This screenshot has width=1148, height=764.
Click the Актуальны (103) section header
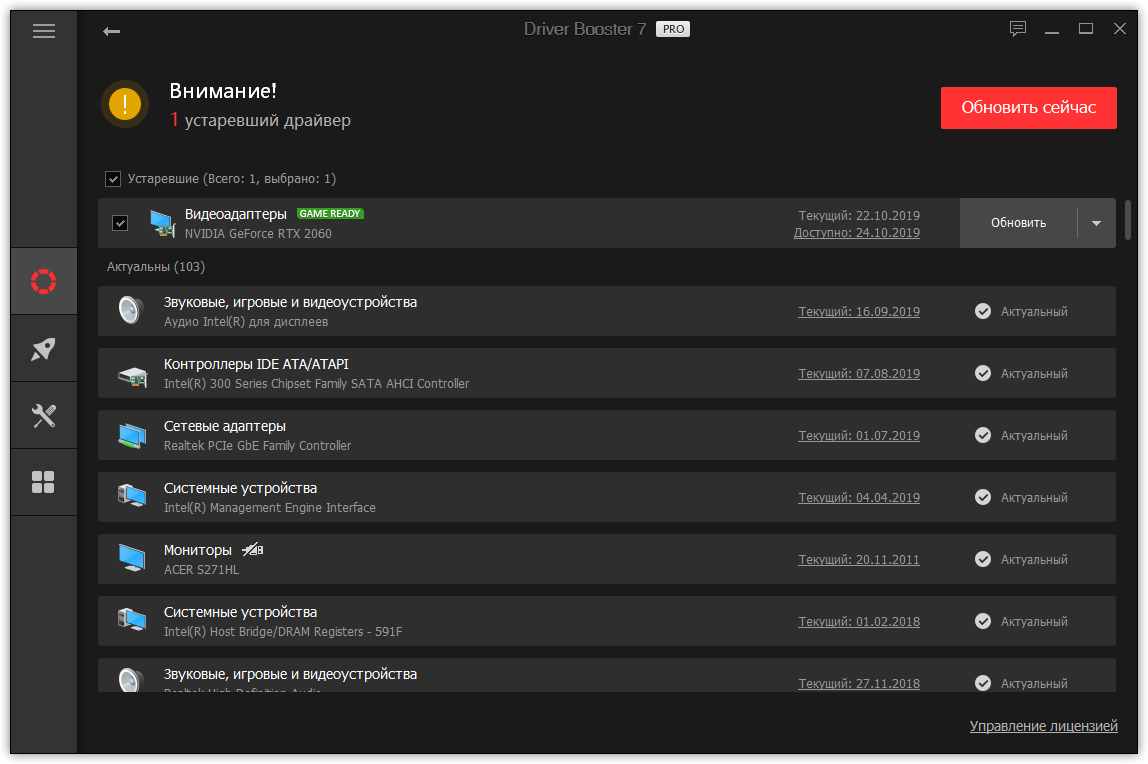click(156, 266)
